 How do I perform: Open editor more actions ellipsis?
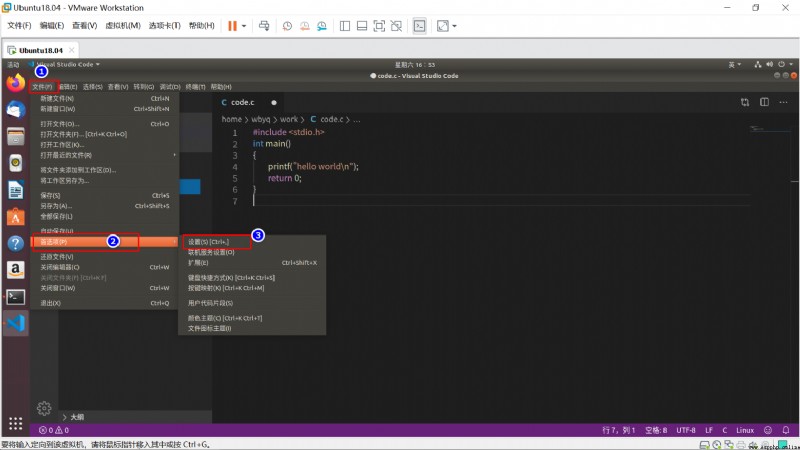(783, 103)
